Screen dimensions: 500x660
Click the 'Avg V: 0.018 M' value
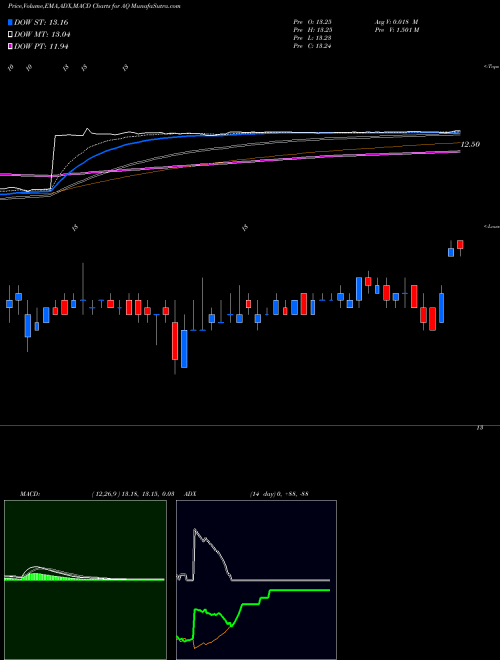(396, 22)
